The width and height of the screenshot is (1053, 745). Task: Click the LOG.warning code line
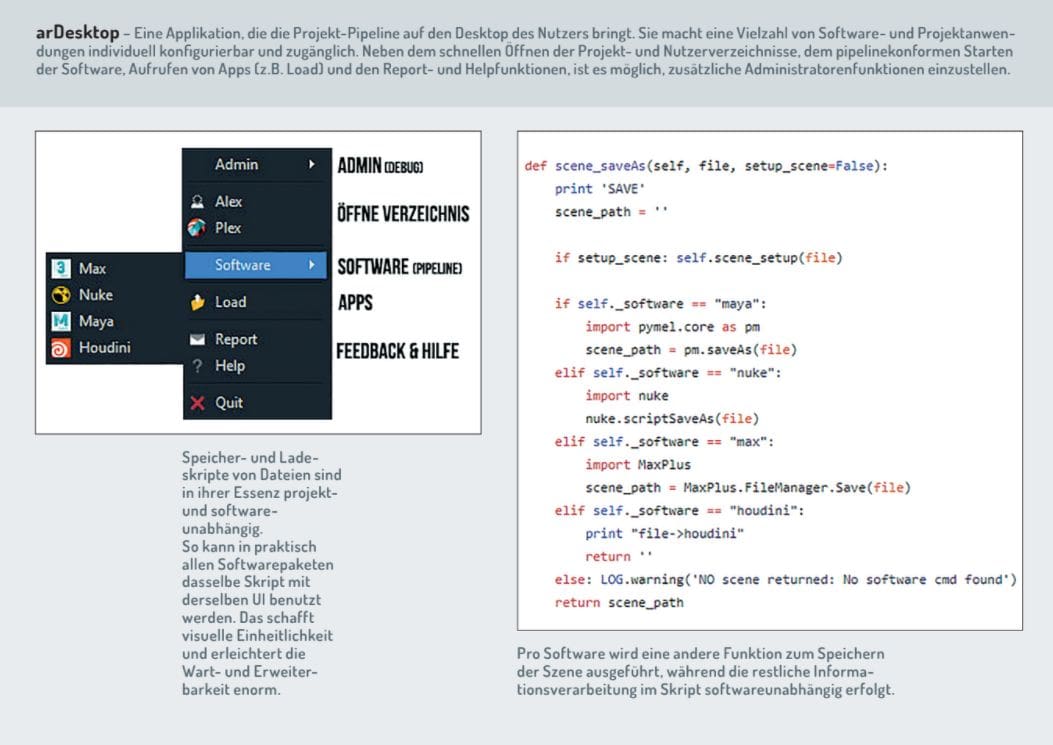tap(786, 580)
